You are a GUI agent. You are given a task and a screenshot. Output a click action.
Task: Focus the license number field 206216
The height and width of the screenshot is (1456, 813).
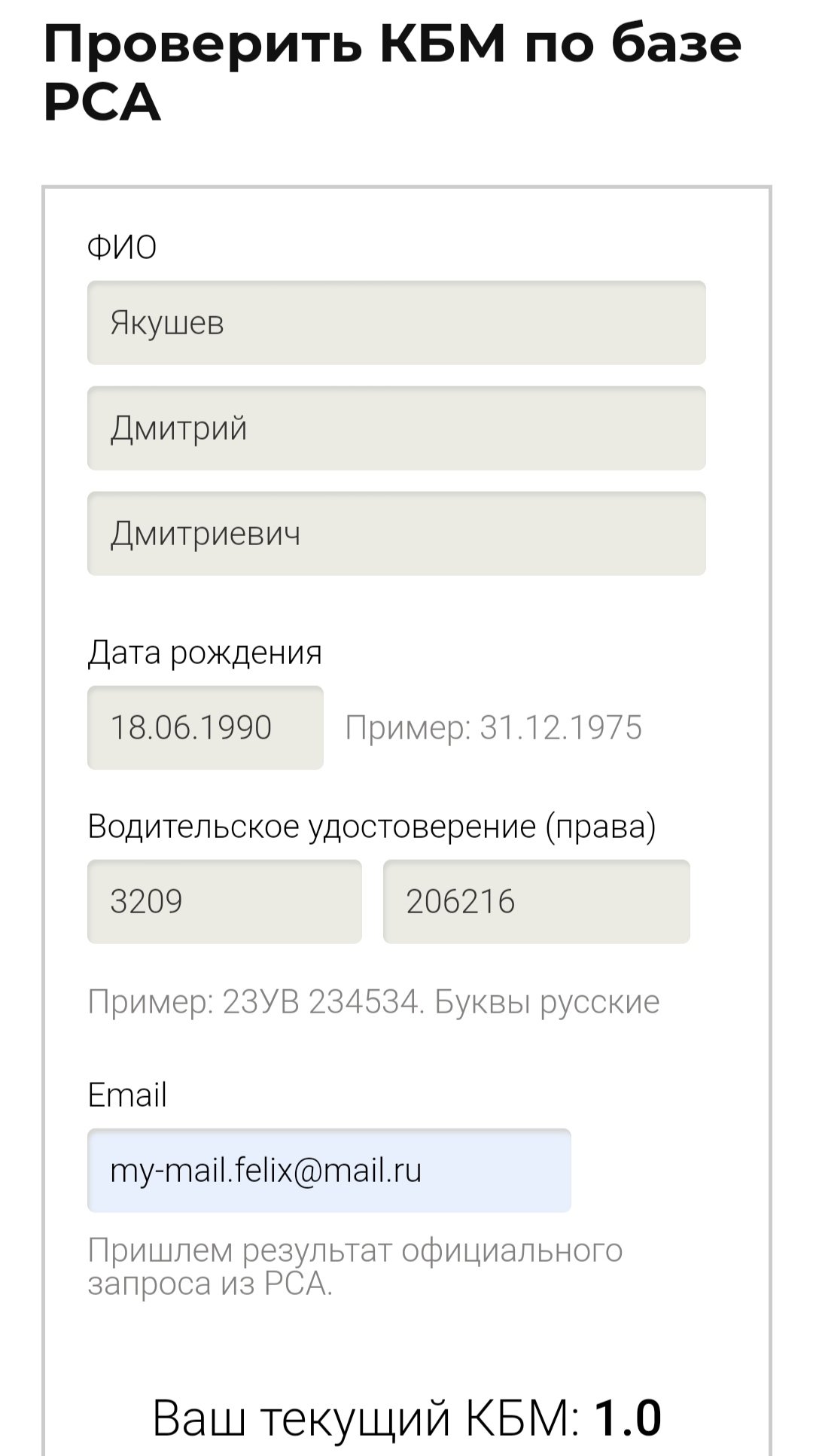[x=537, y=902]
